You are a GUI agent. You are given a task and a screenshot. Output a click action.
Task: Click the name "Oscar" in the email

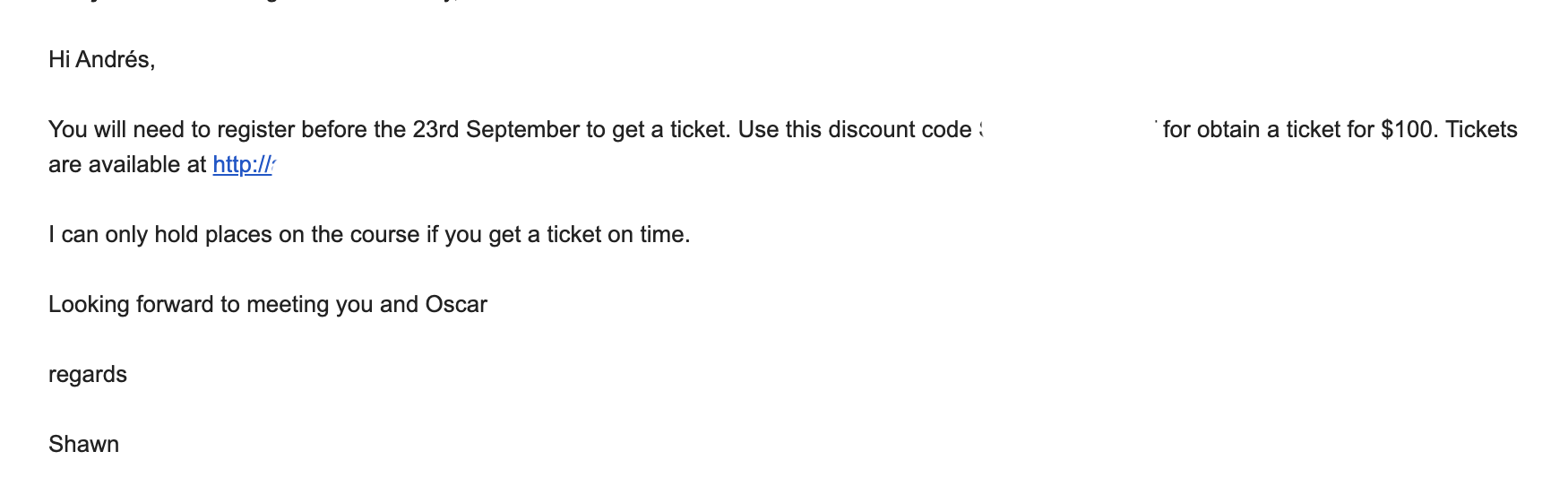456,305
